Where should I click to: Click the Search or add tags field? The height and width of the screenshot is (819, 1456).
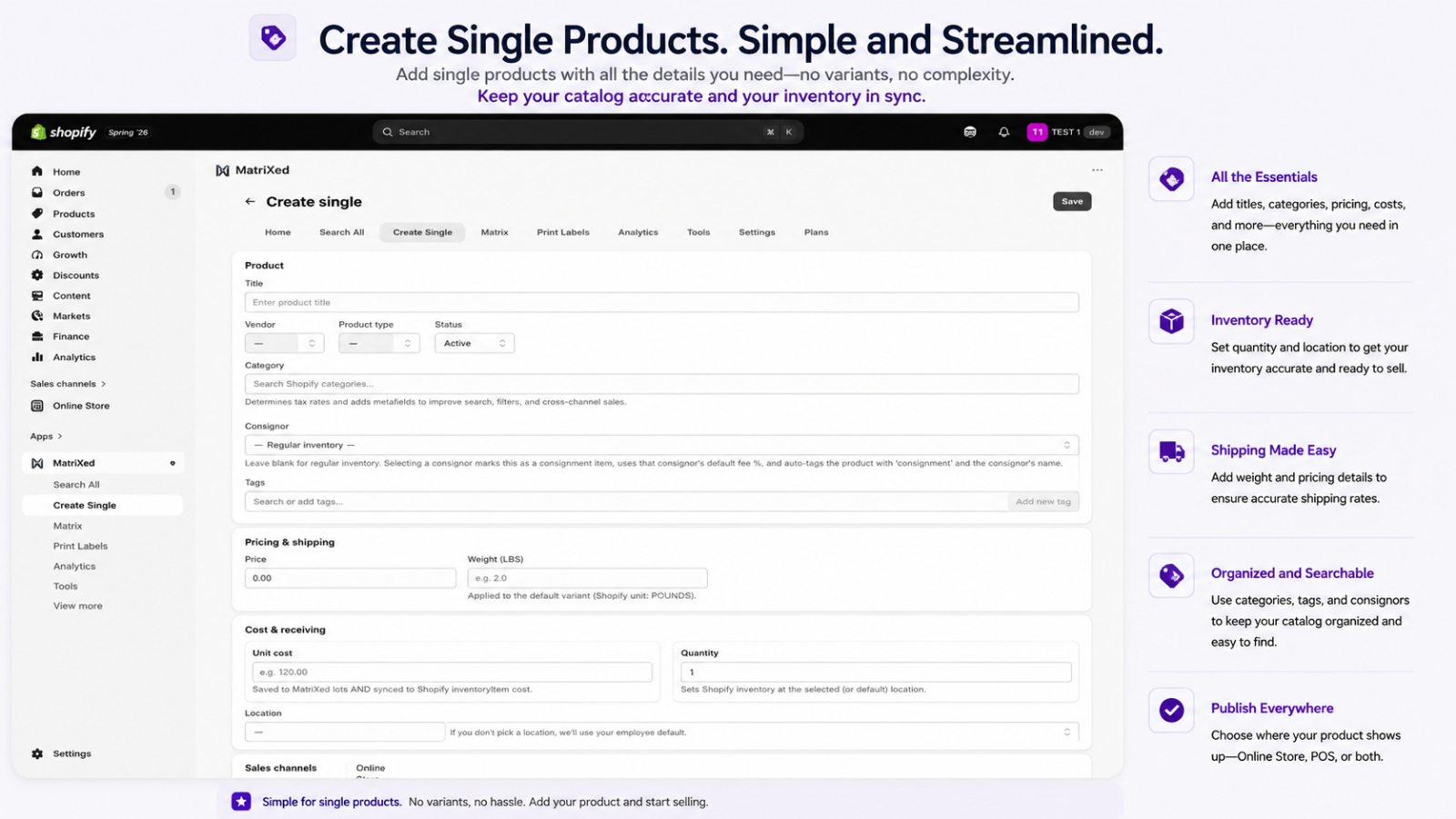point(626,501)
